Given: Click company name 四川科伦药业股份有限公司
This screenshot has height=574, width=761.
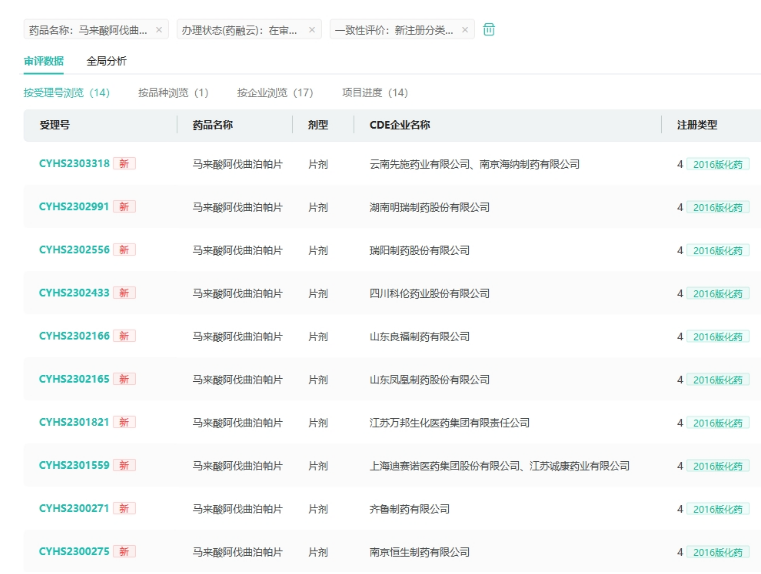Looking at the screenshot, I should pyautogui.click(x=430, y=293).
